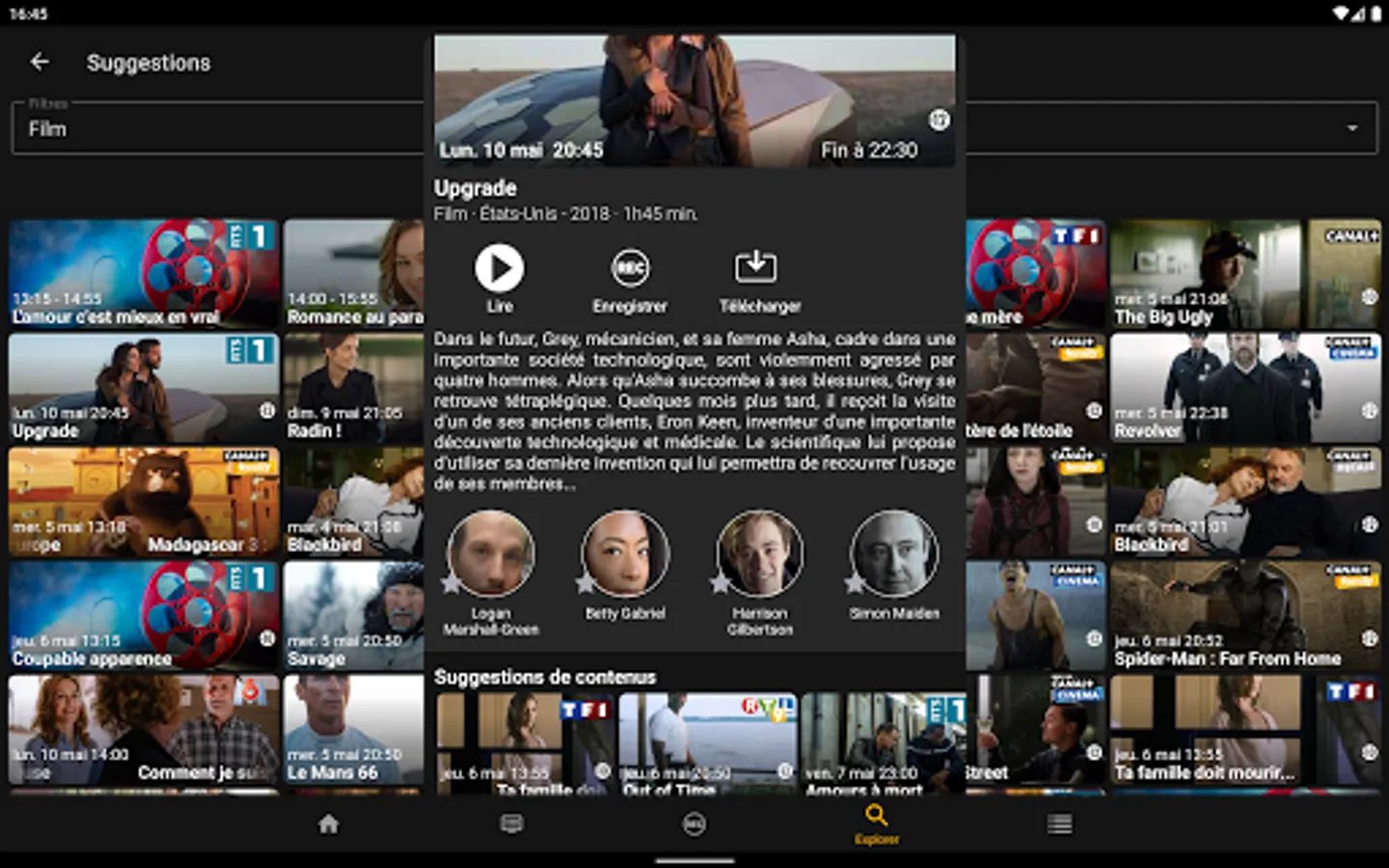The image size is (1389, 868).
Task: Open Blackbird thumbnail dated mar. 4 mai
Action: [354, 502]
